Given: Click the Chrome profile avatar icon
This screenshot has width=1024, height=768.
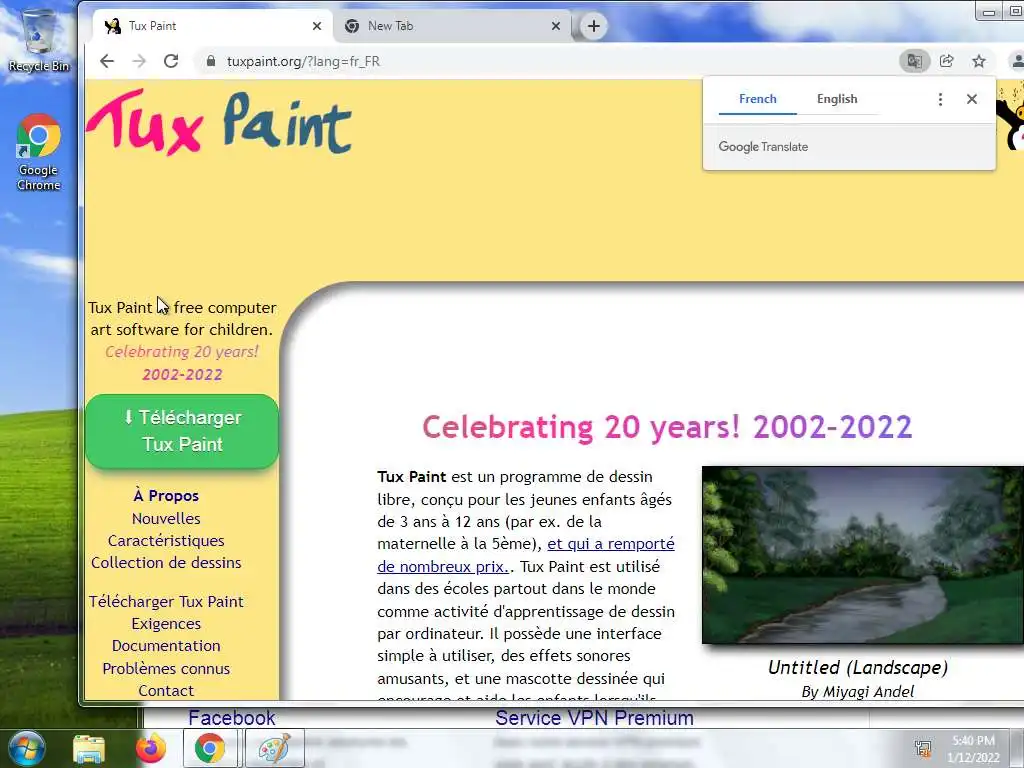Looking at the screenshot, I should point(1017,61).
